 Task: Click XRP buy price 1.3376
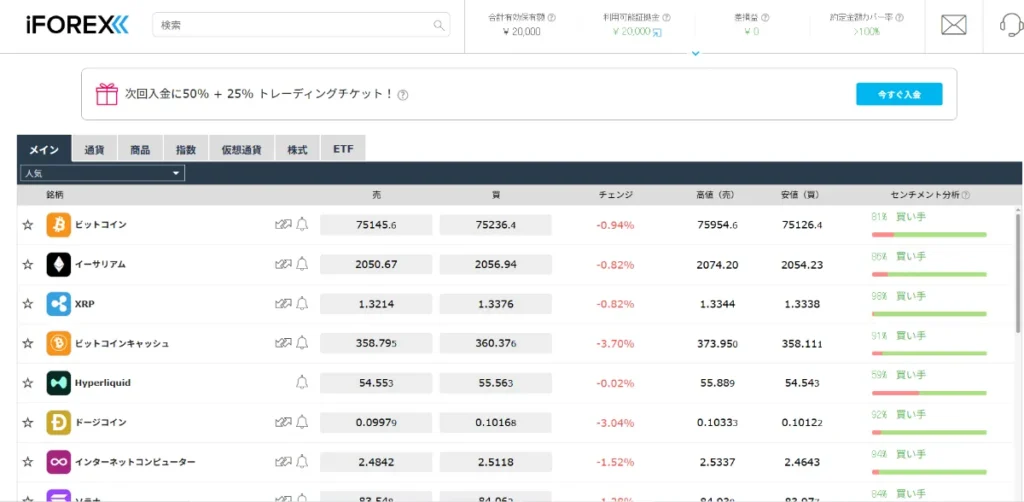tap(496, 304)
